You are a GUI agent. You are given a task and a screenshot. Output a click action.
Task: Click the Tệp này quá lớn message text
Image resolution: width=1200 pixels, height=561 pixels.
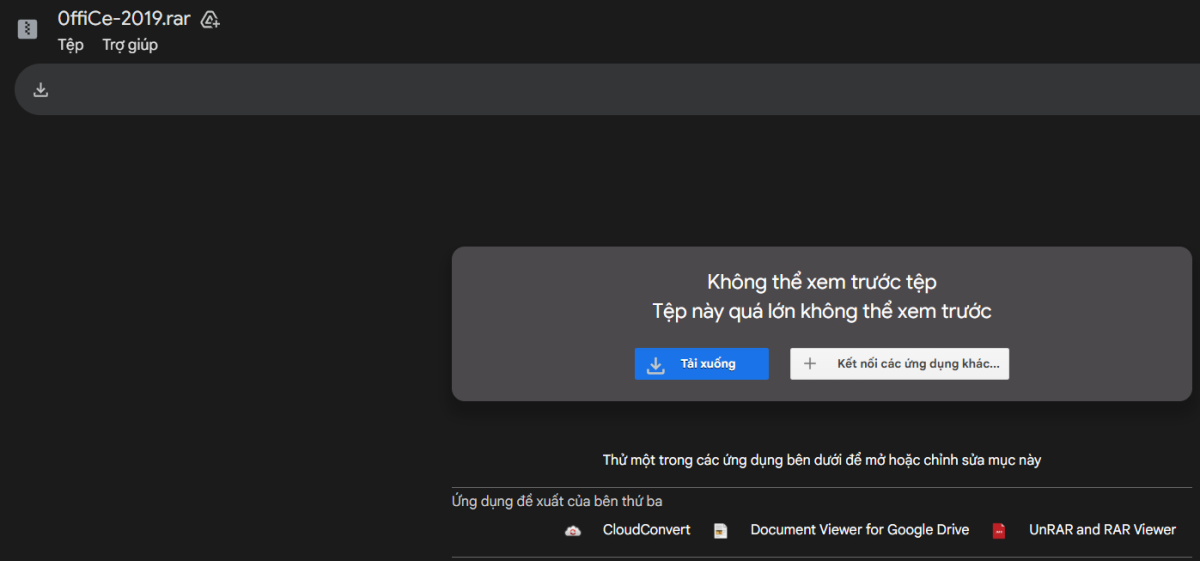(821, 311)
